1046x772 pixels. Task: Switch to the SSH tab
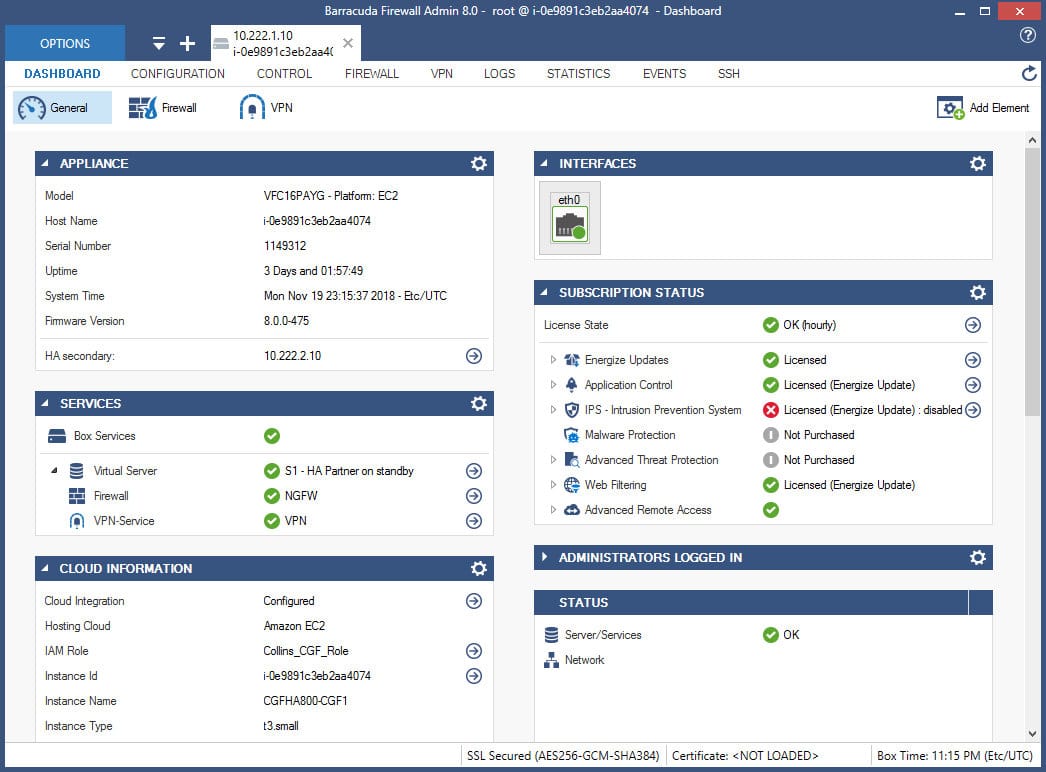tap(728, 73)
